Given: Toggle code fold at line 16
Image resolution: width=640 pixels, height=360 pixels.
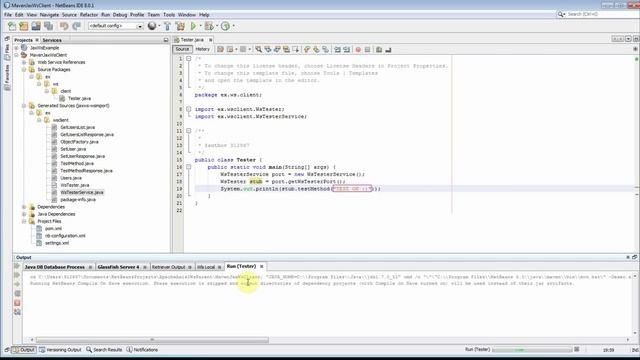Looking at the screenshot, I should (189, 167).
